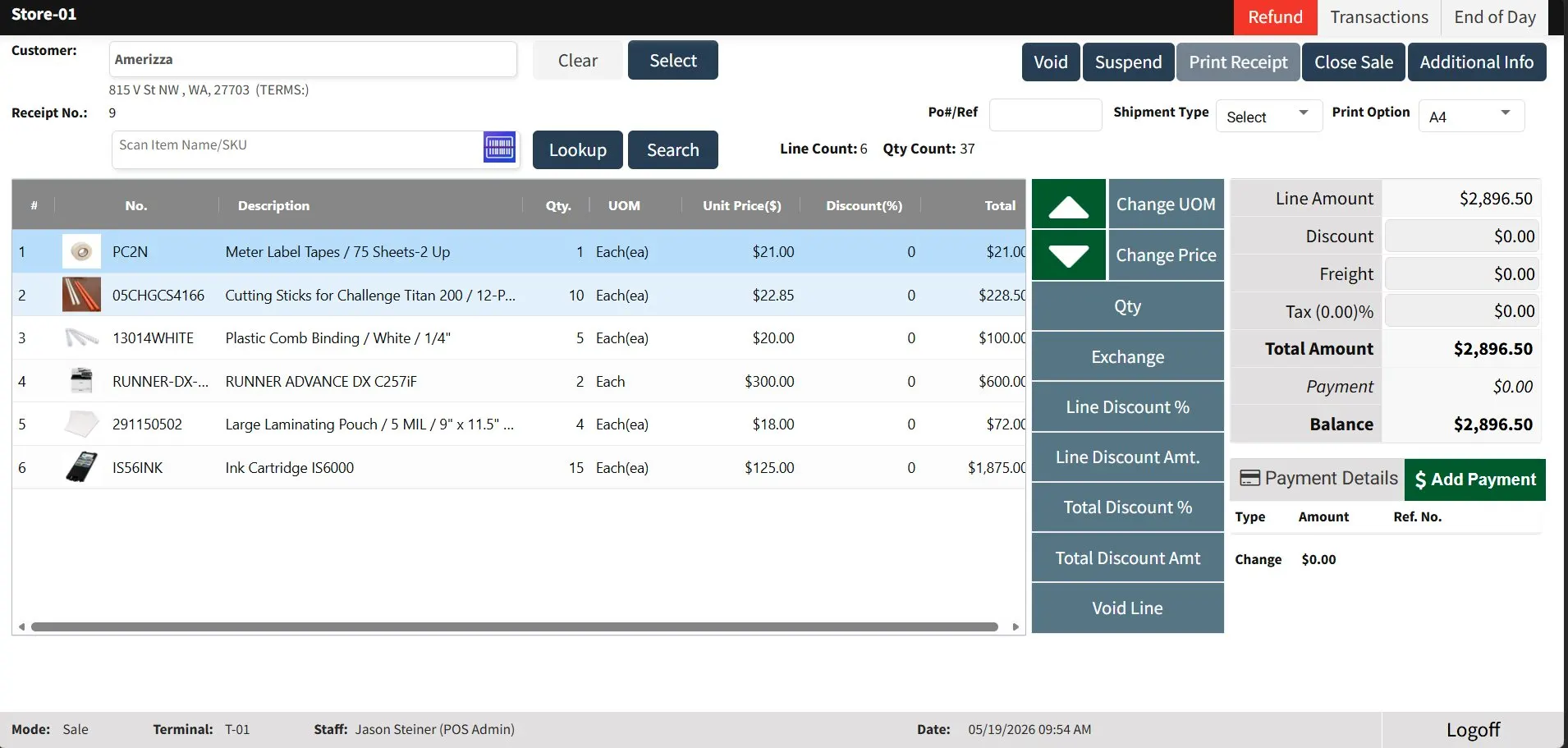Click Add Payment

pos(1475,480)
